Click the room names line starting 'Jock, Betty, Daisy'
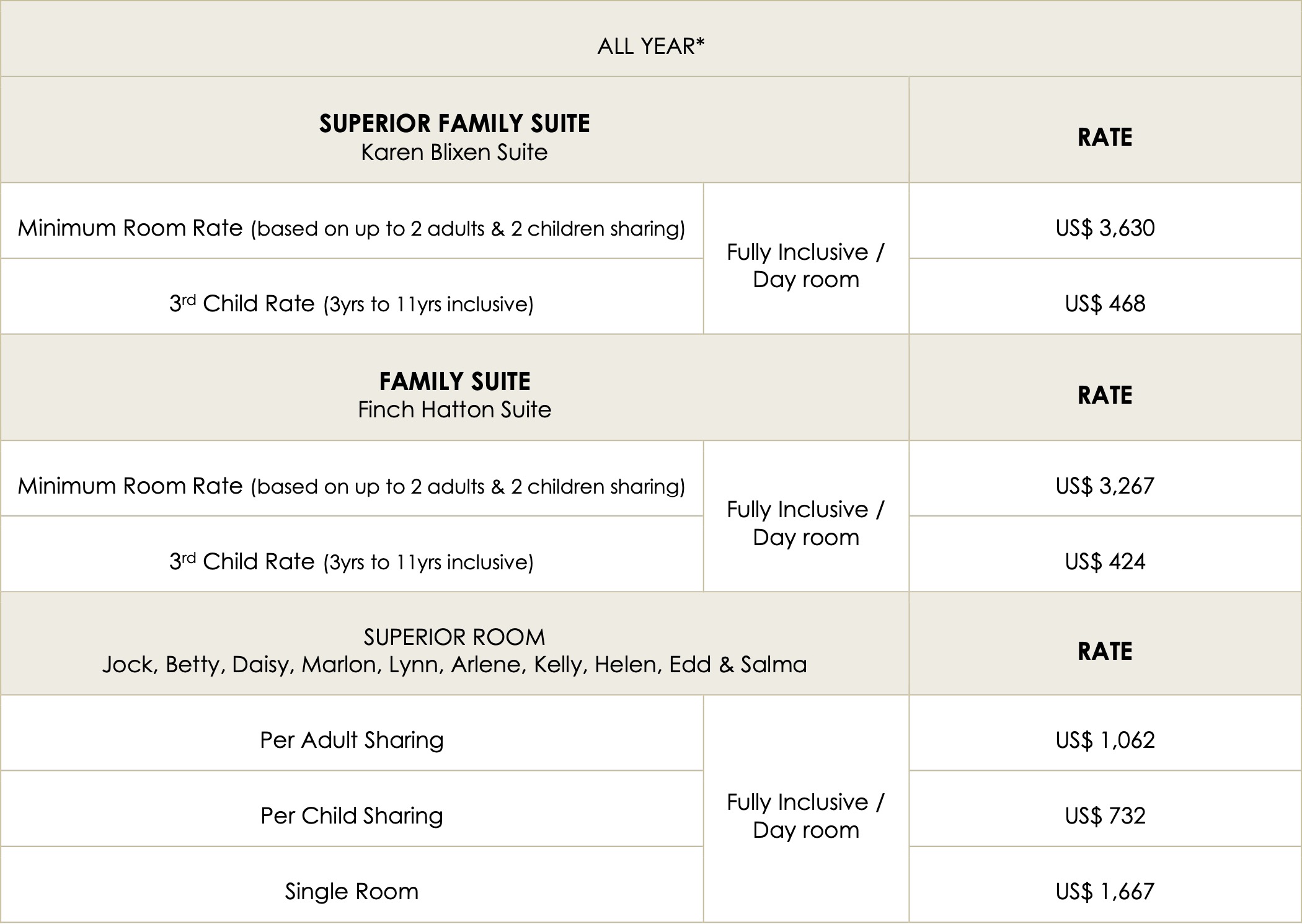Viewport: 1302px width, 924px height. click(454, 665)
